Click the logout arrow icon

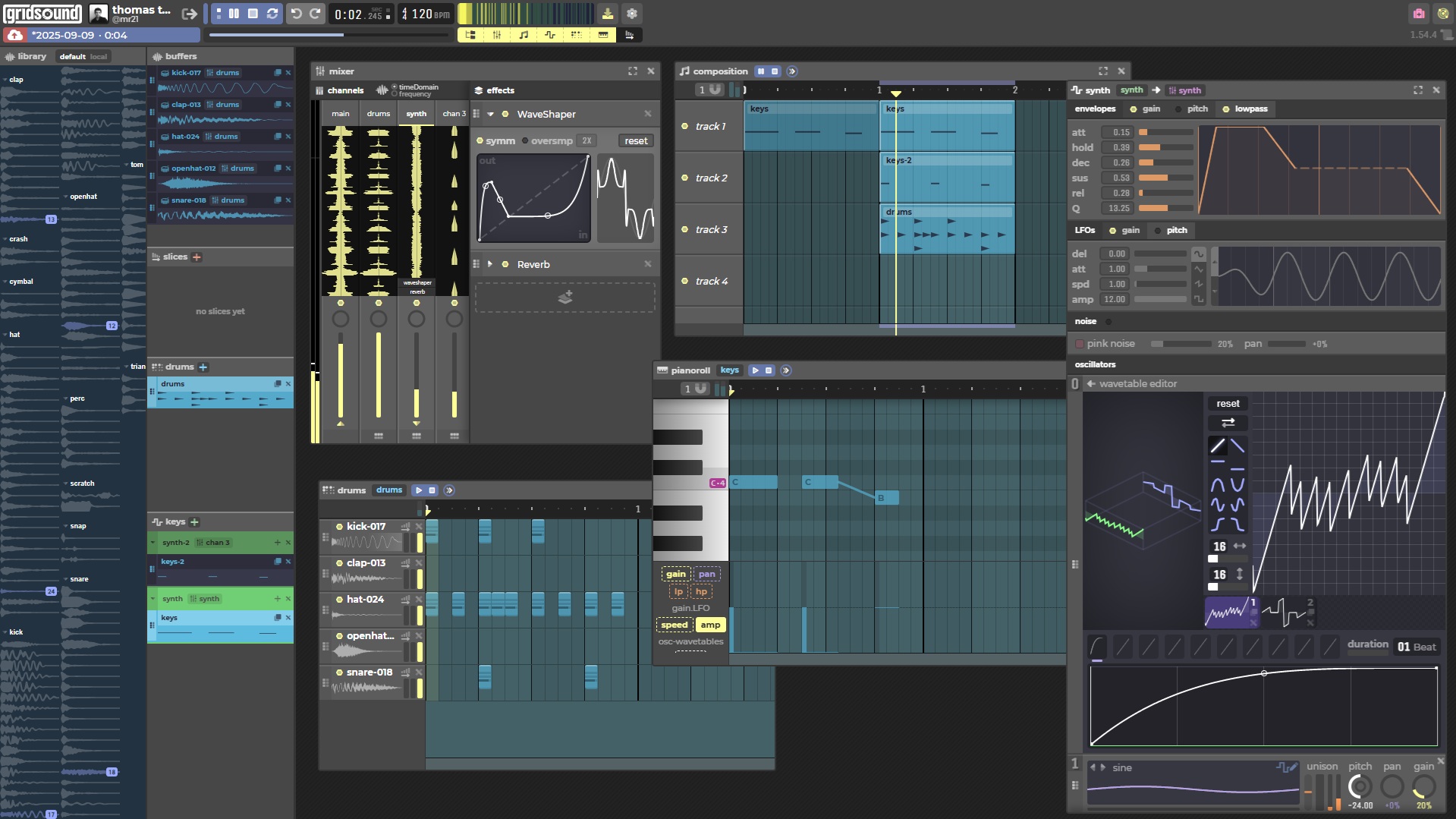click(190, 14)
